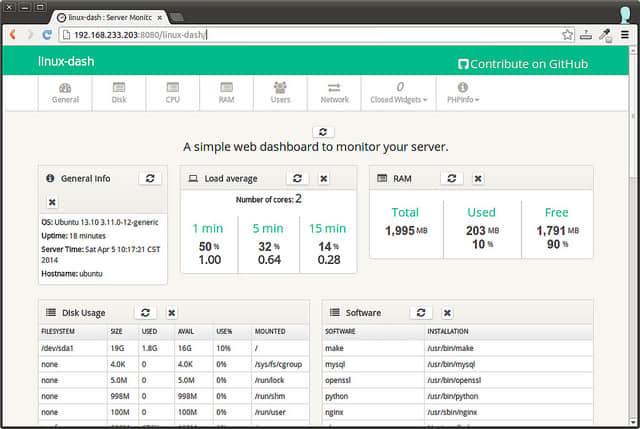Viewport: 640px width, 429px height.
Task: Click the Contribute on GitHub link
Action: (x=521, y=63)
